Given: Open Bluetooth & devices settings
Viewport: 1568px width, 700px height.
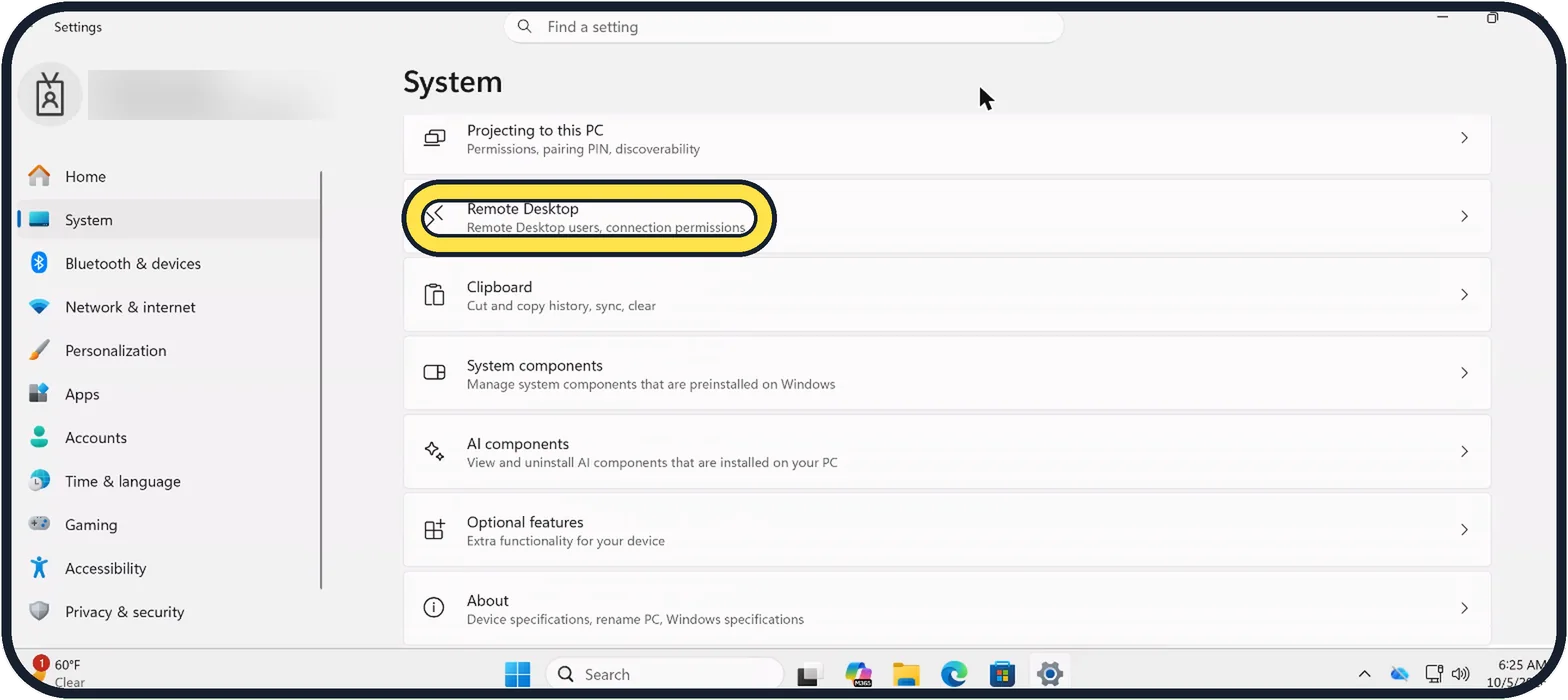Looking at the screenshot, I should (168, 263).
